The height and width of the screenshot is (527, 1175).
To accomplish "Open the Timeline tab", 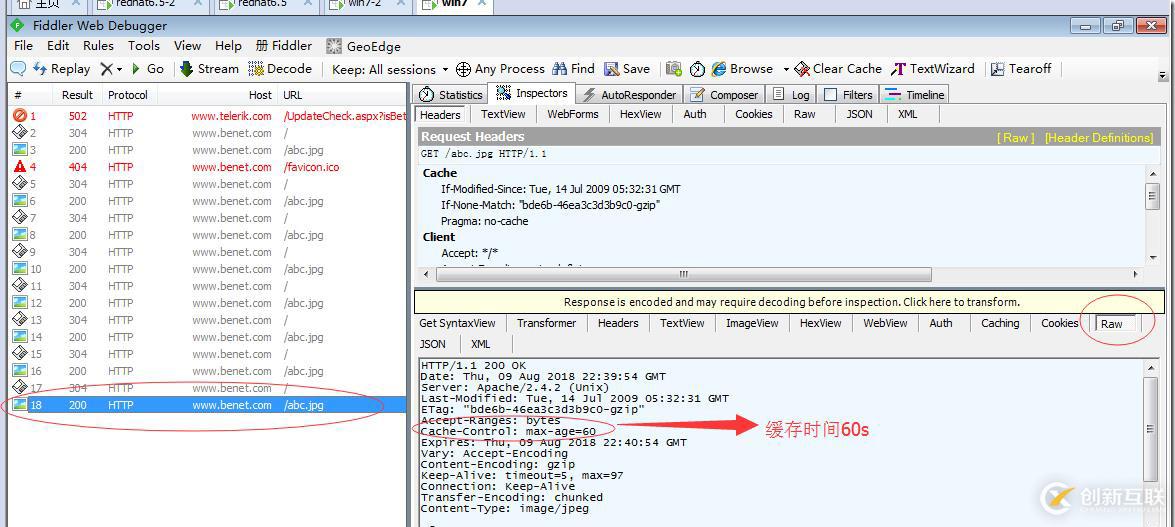I will tap(915, 94).
